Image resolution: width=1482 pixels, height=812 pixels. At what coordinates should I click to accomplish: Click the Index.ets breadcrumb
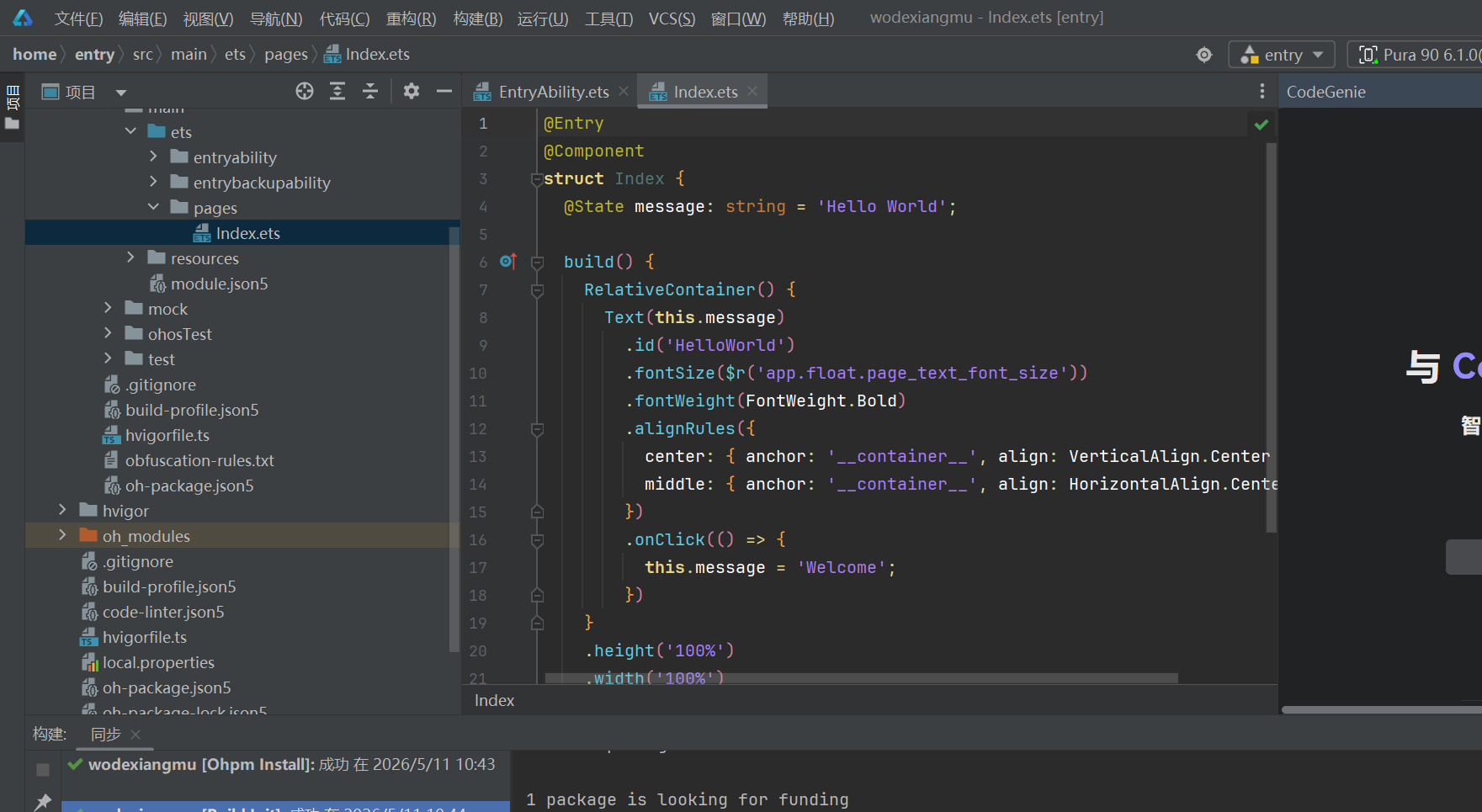[368, 54]
